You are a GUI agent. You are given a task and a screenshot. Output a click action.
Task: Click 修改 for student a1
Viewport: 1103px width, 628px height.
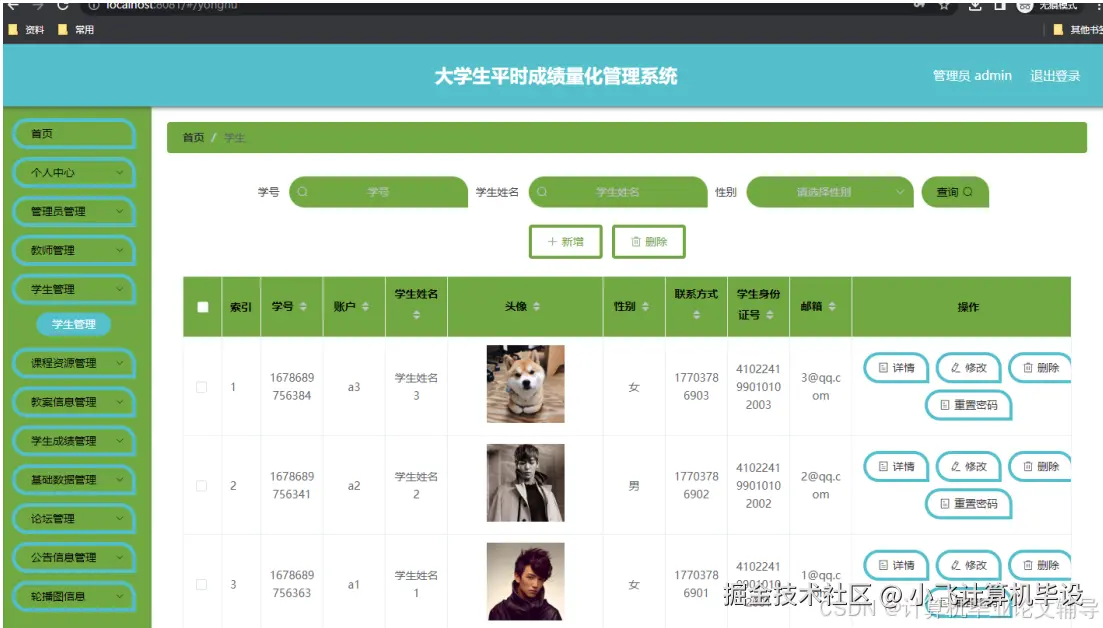tap(969, 565)
